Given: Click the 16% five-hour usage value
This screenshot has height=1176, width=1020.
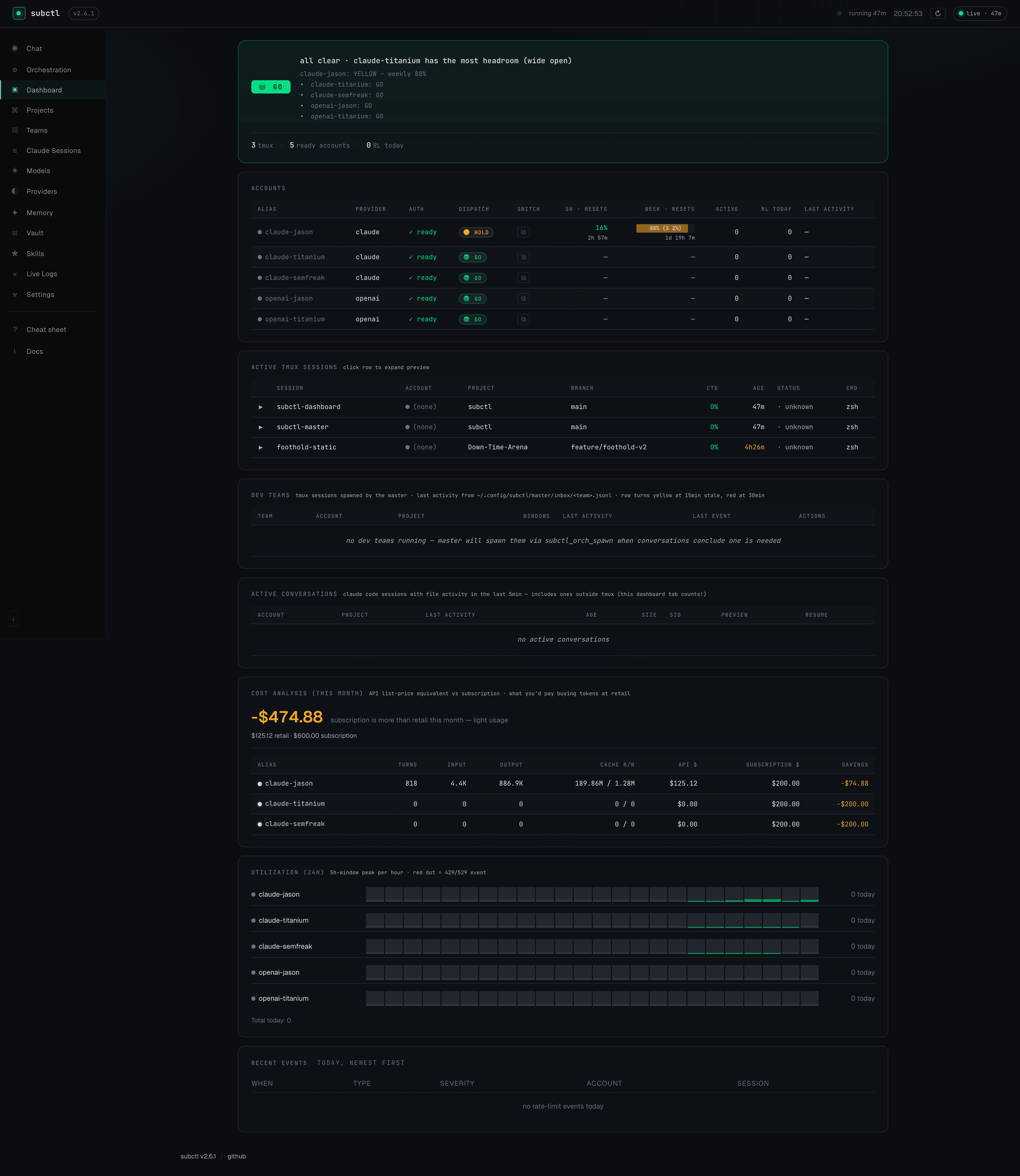Looking at the screenshot, I should click(601, 228).
